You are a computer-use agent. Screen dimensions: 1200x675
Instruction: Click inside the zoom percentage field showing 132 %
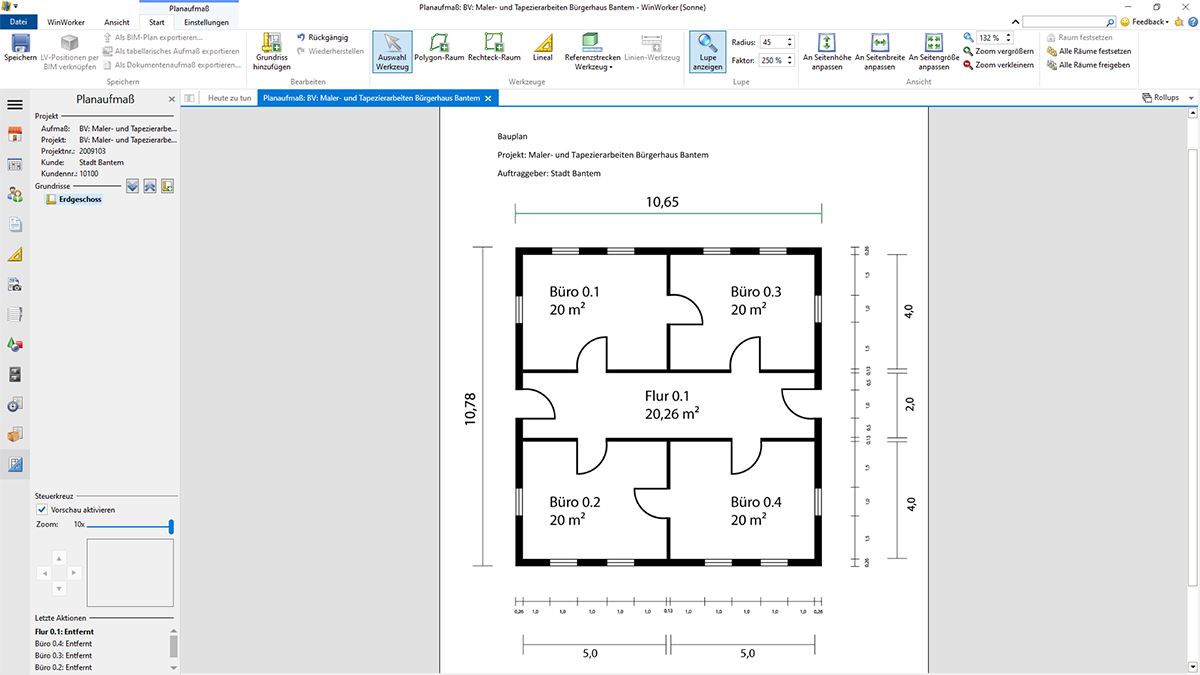tap(988, 37)
